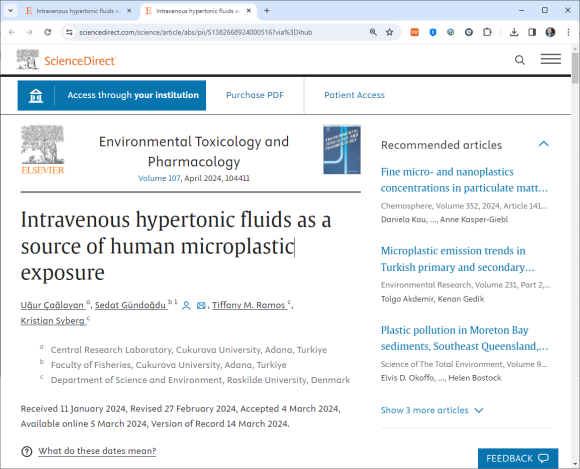
Task: Close the active second browser tab
Action: (x=249, y=11)
